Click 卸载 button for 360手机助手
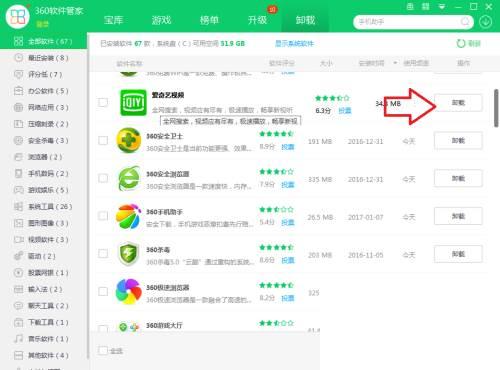500x370 pixels. coord(458,216)
